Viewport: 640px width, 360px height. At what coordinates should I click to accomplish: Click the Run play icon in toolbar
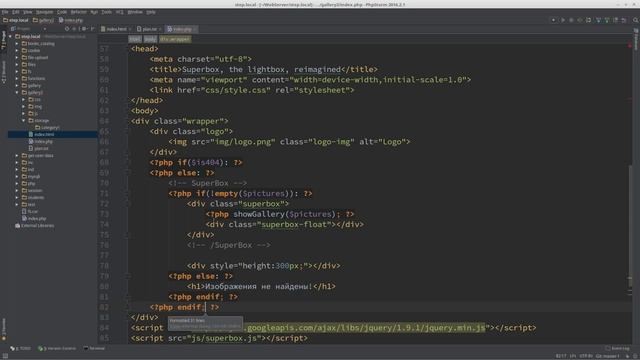coord(562,20)
